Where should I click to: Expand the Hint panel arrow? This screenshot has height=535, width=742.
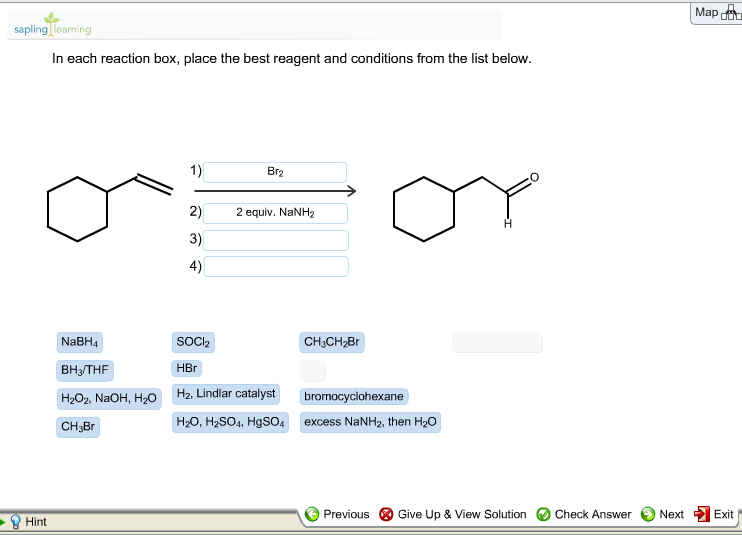[2, 522]
